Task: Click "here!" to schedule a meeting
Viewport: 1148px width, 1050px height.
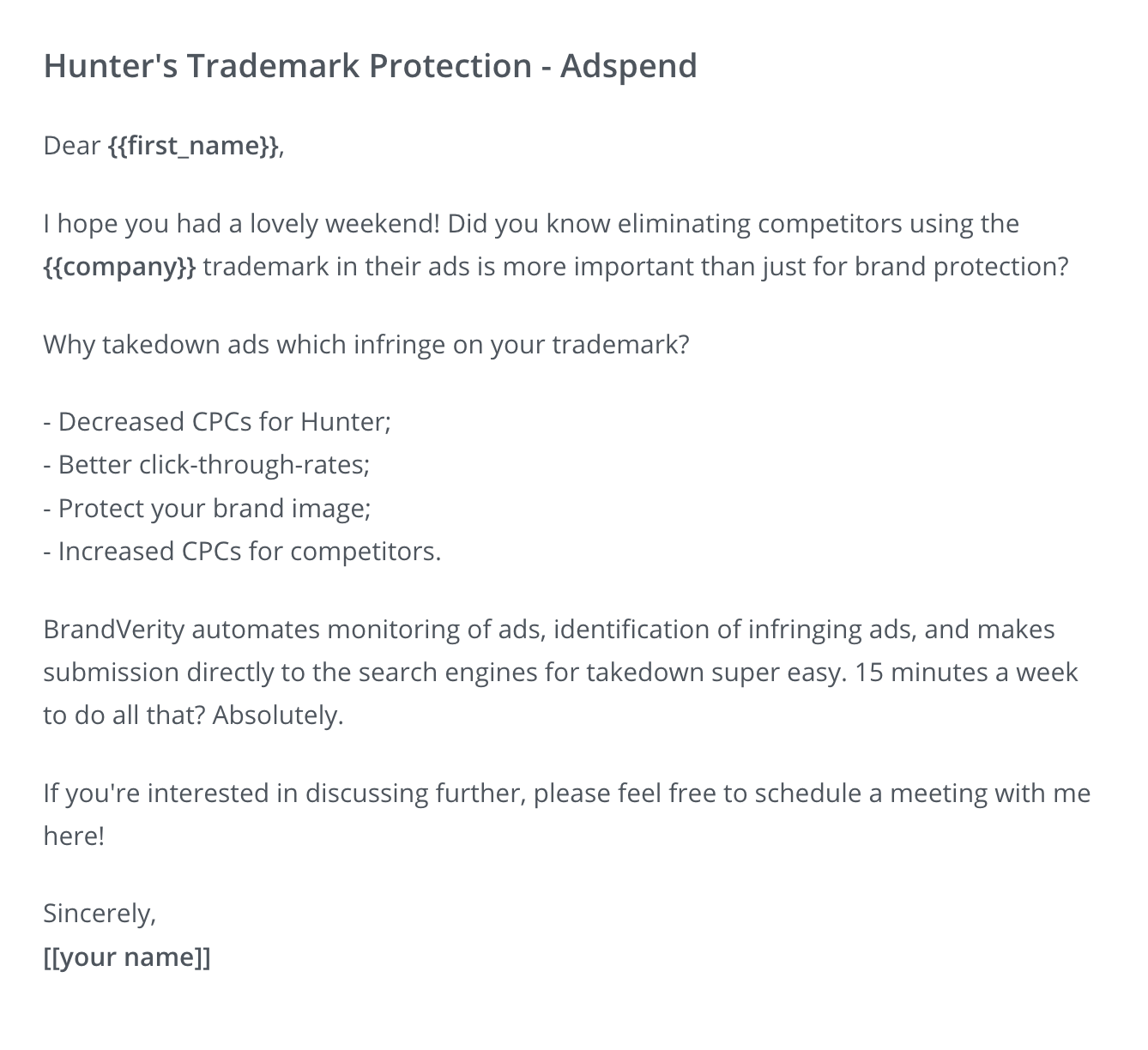Action: pyautogui.click(x=74, y=836)
